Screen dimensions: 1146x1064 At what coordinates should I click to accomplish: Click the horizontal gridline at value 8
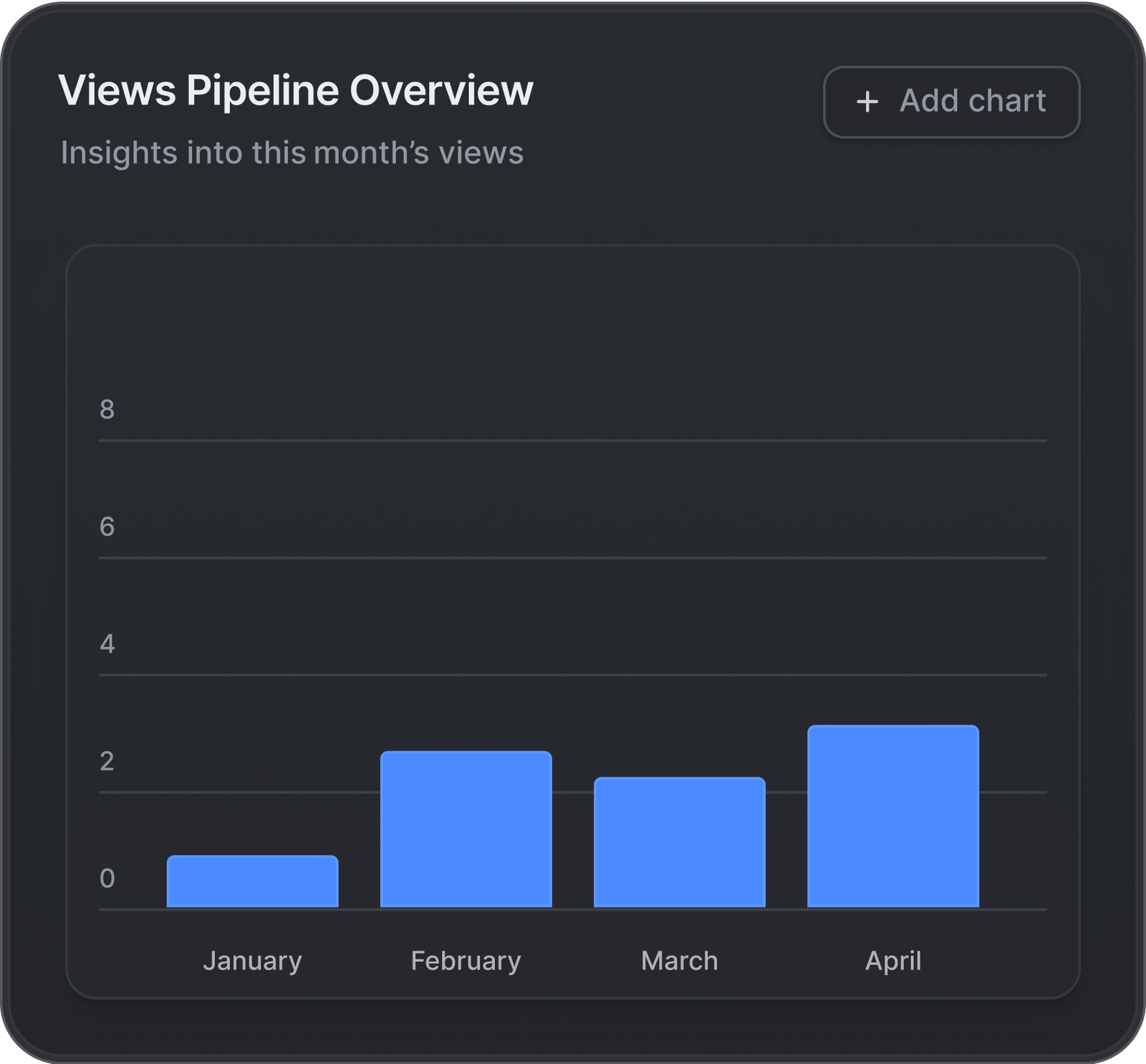coord(573,441)
